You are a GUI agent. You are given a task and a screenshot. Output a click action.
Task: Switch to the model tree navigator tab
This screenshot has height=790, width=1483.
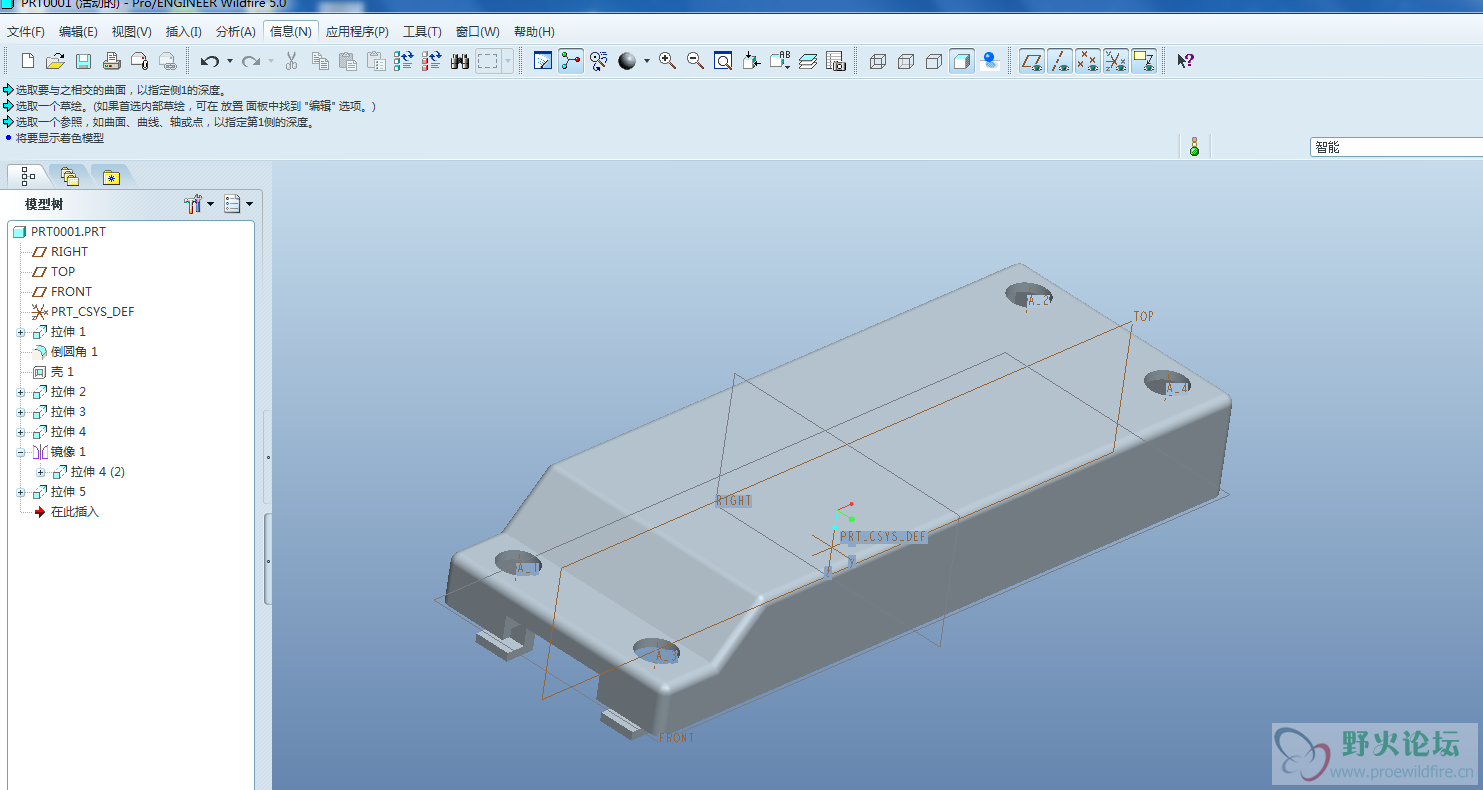click(27, 176)
